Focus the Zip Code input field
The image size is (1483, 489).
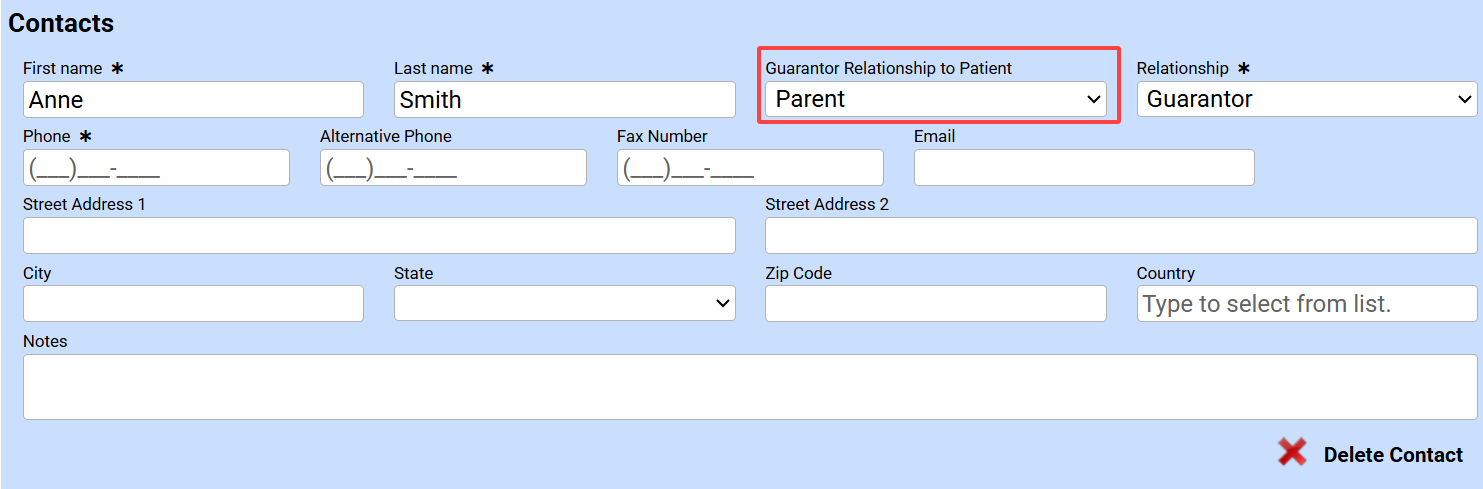tap(936, 303)
